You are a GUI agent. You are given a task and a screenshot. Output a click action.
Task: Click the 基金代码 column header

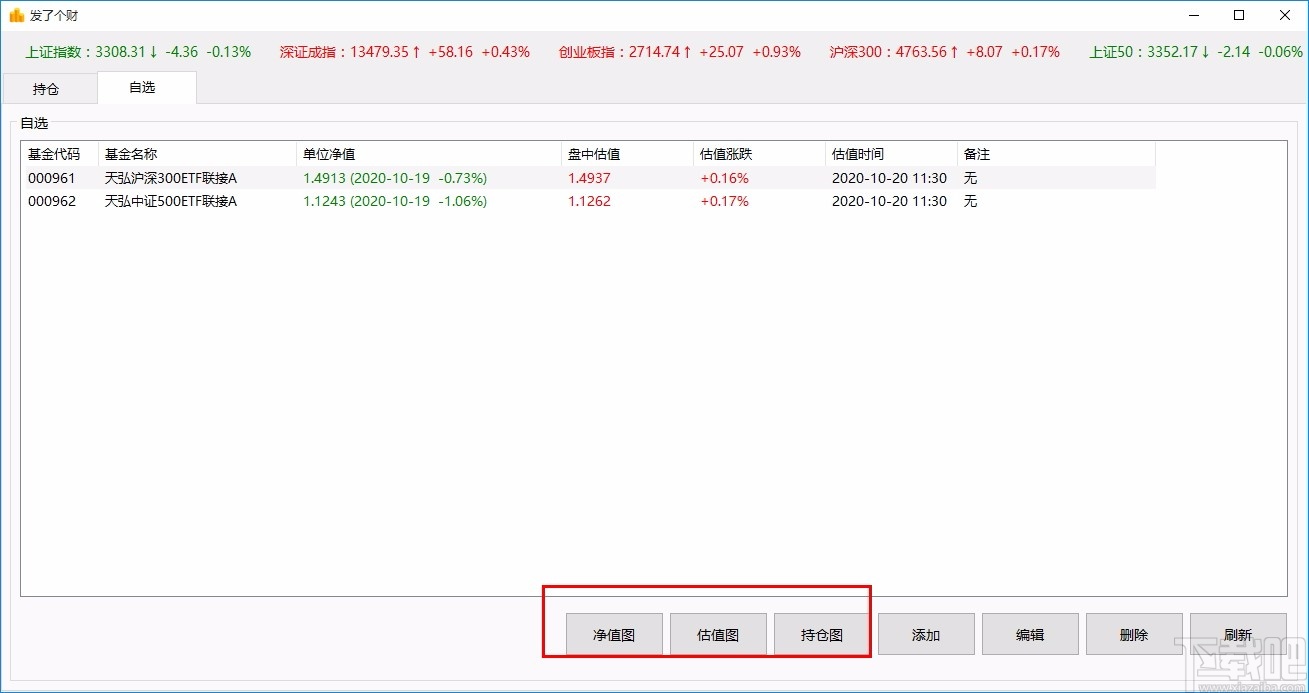pos(54,154)
